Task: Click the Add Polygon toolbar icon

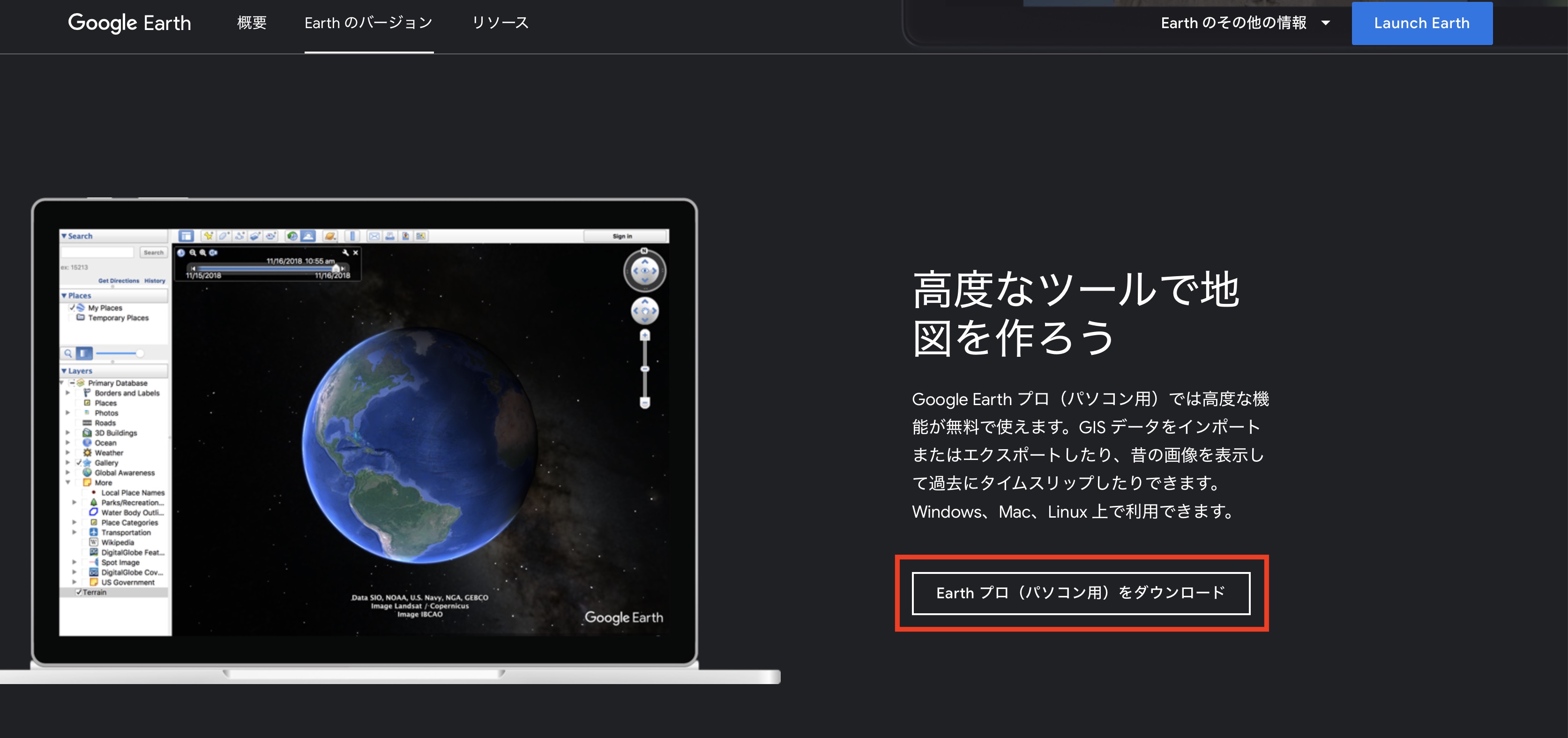Action: (224, 236)
